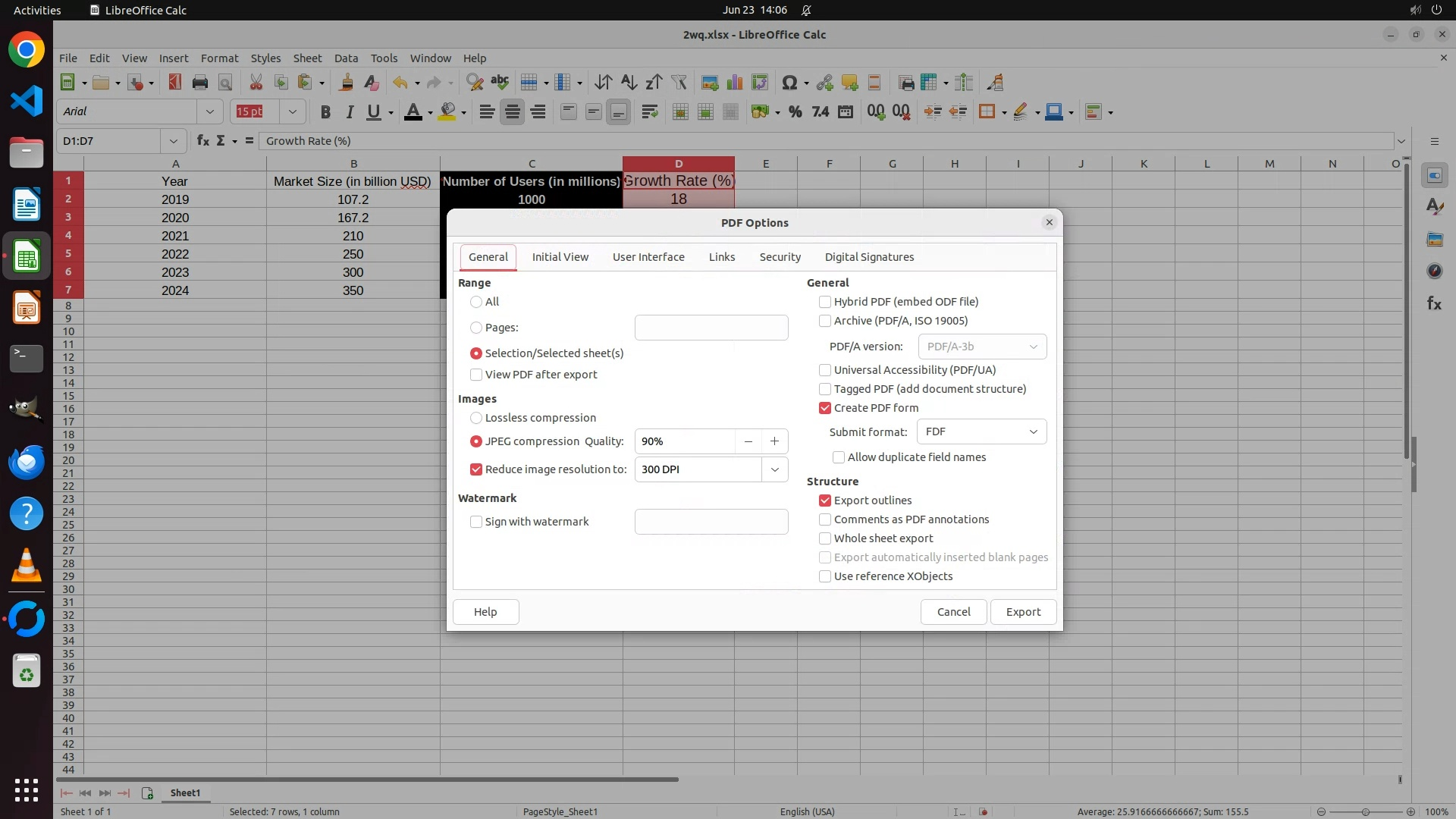Choose Lossless compression option
Image resolution: width=1456 pixels, height=819 pixels.
[x=476, y=418]
